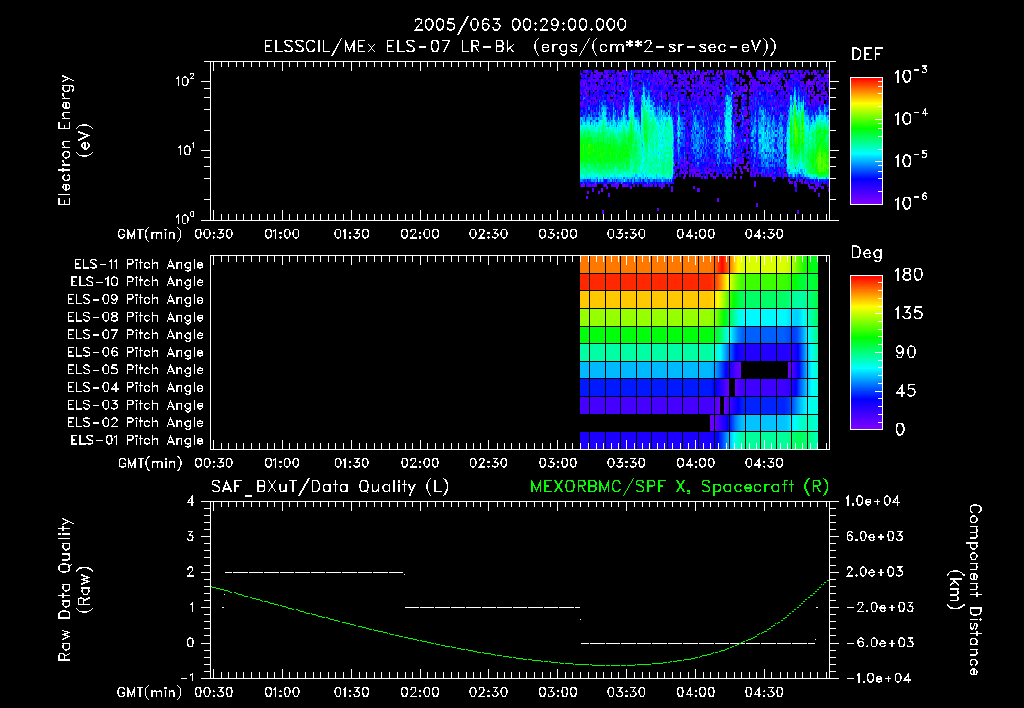Click the 02:00 tick label under pitch angle panel
The width and height of the screenshot is (1024, 708).
pyautogui.click(x=420, y=463)
